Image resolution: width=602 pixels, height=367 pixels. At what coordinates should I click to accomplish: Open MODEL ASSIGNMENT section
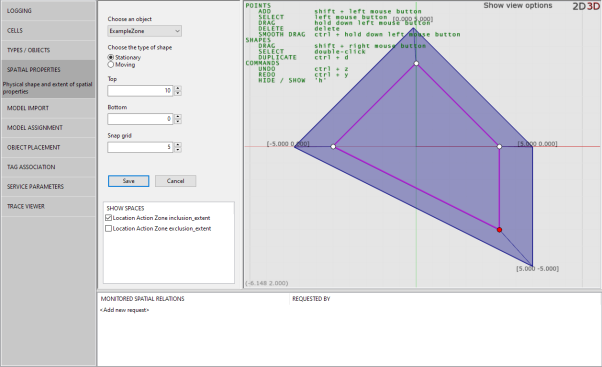[48, 127]
